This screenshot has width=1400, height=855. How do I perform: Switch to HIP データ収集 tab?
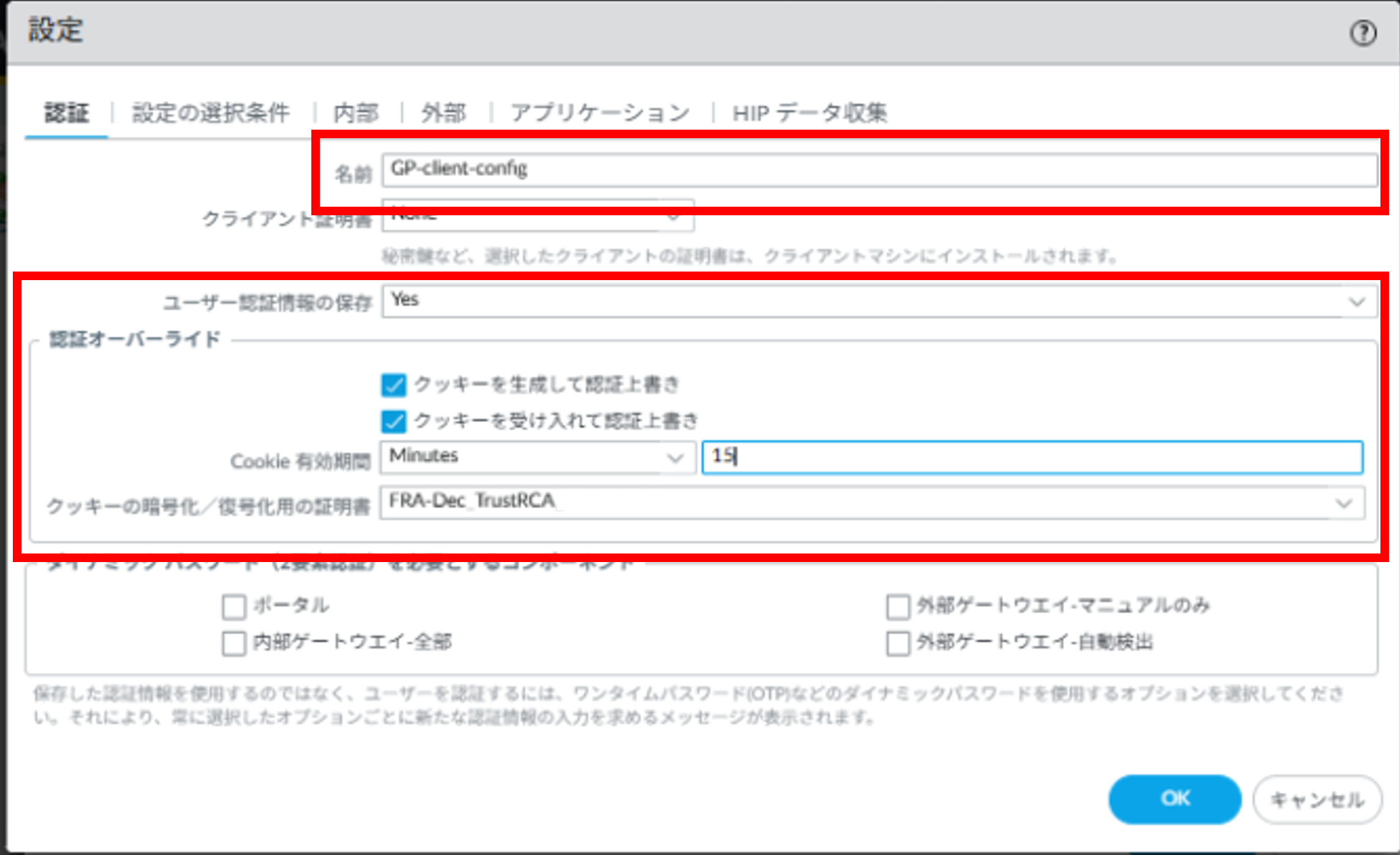809,113
